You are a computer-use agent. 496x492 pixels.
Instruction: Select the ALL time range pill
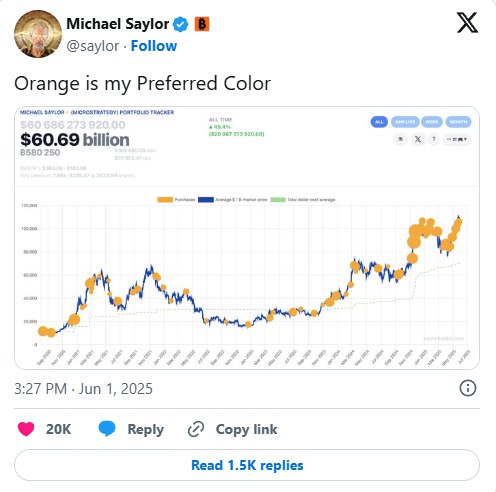click(379, 122)
